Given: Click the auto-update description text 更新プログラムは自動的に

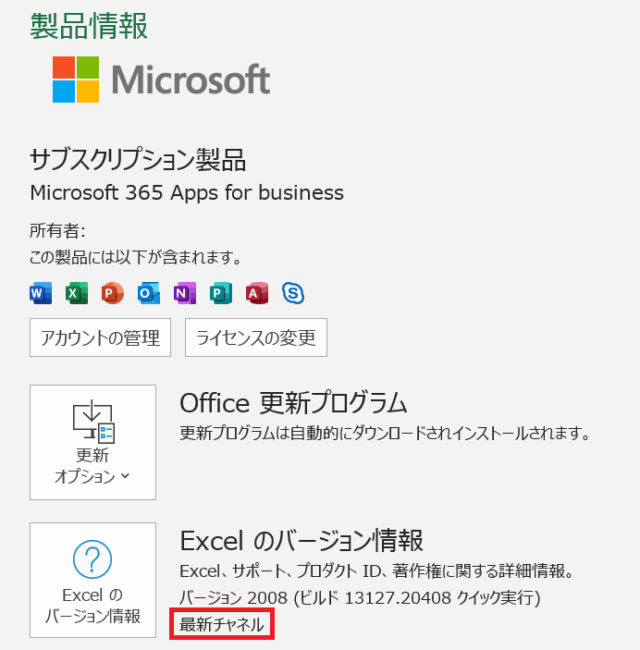Looking at the screenshot, I should (385, 434).
